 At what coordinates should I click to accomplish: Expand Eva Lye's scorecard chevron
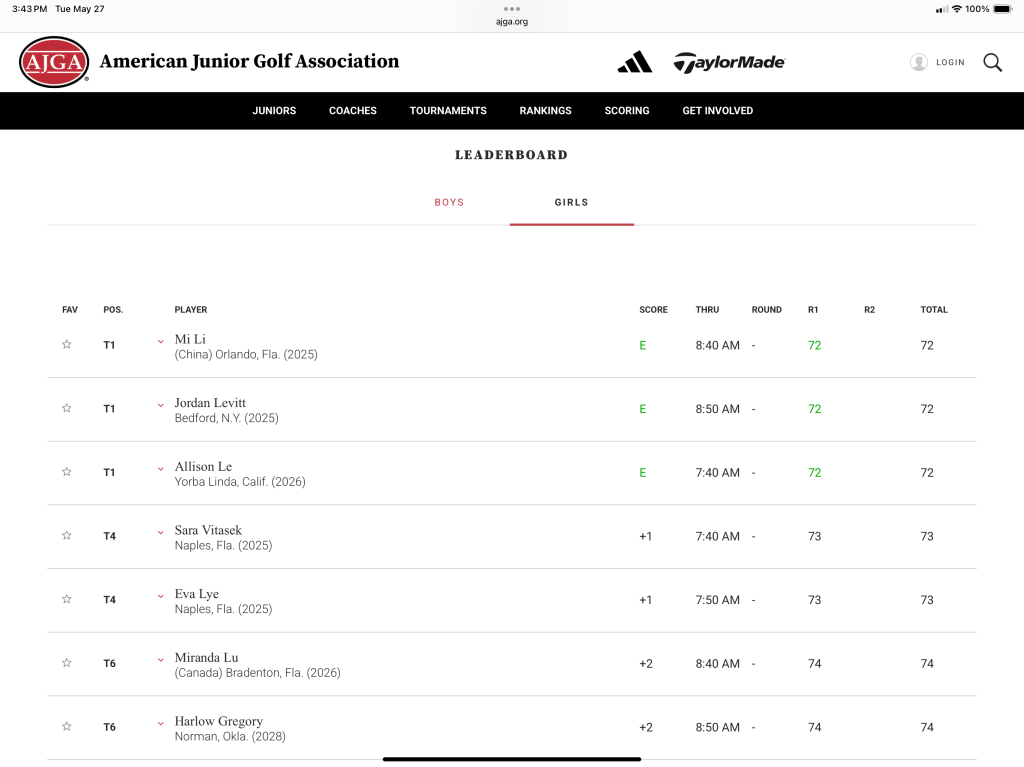160,595
